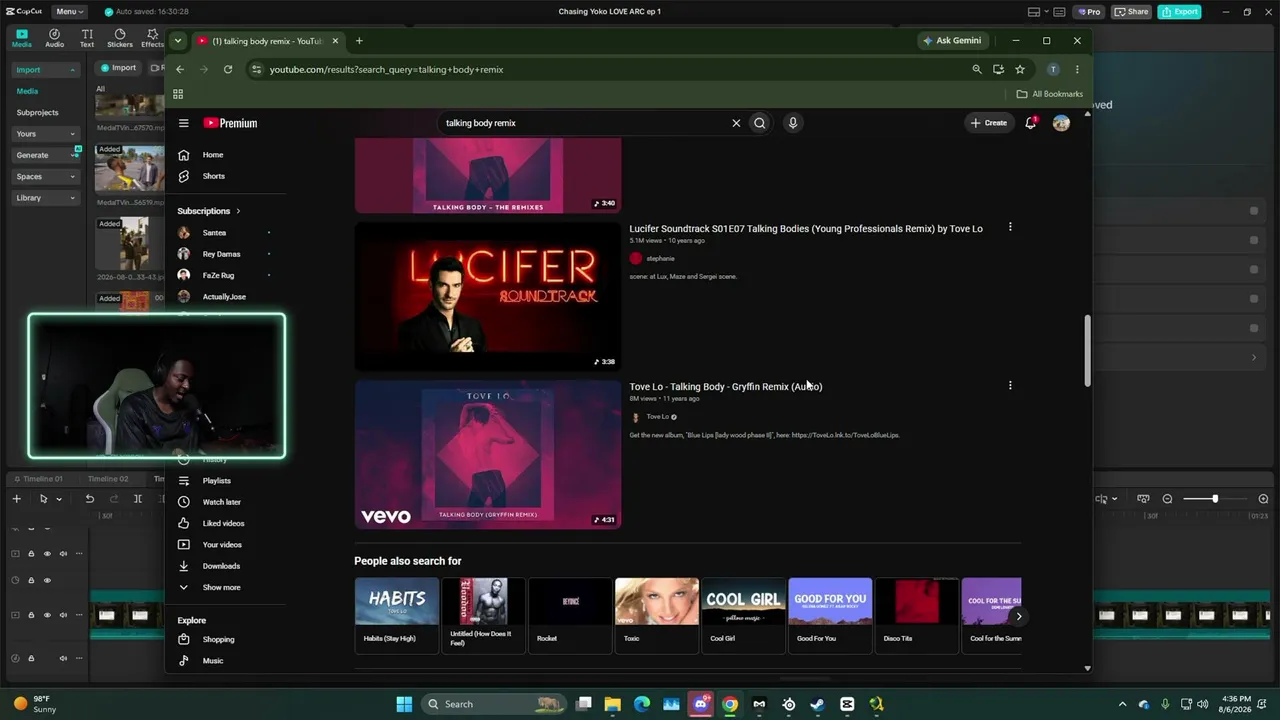This screenshot has width=1280, height=720.
Task: Select the Media tab in CapCut
Action: point(21,38)
